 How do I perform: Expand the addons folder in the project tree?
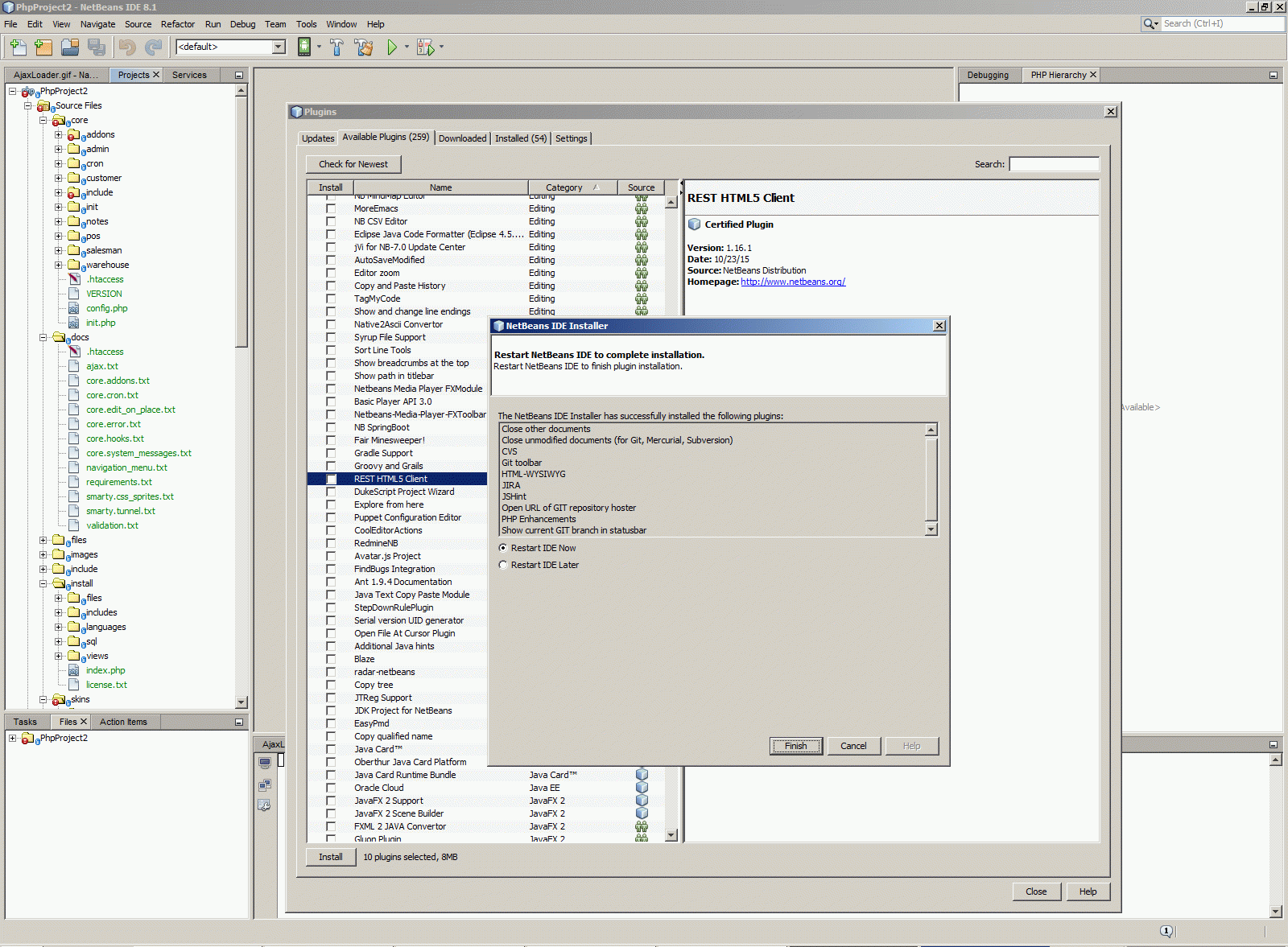[x=58, y=135]
